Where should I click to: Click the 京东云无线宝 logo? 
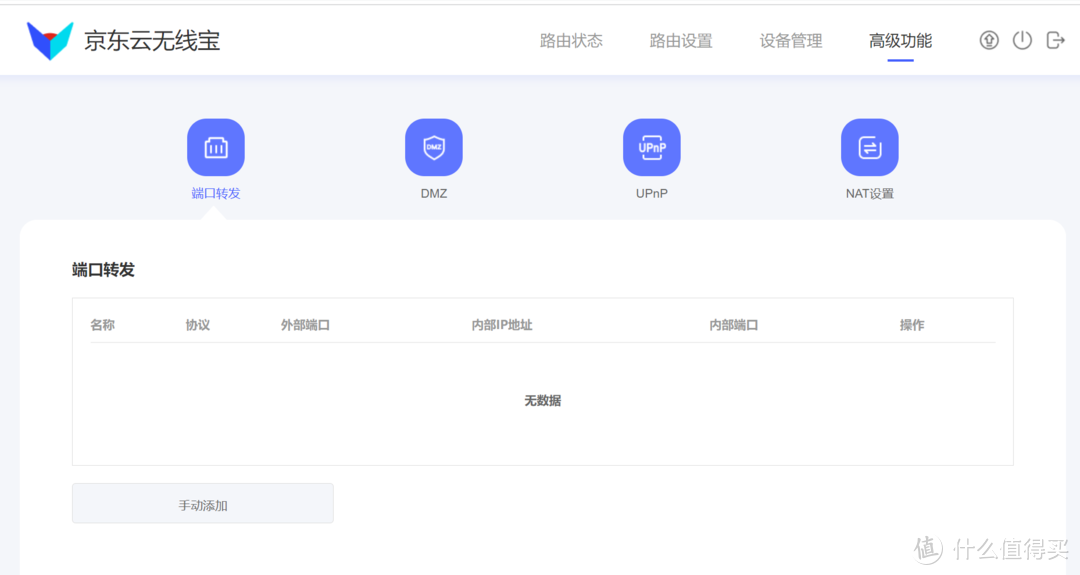tap(50, 41)
